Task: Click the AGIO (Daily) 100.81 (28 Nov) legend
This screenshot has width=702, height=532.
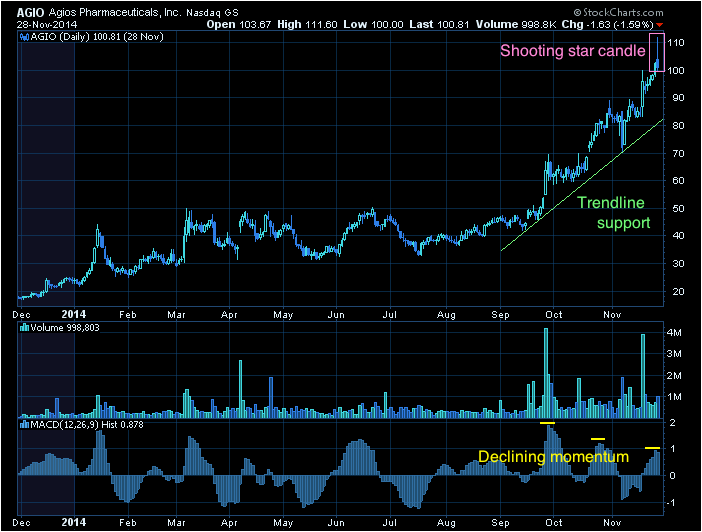Action: click(x=97, y=37)
